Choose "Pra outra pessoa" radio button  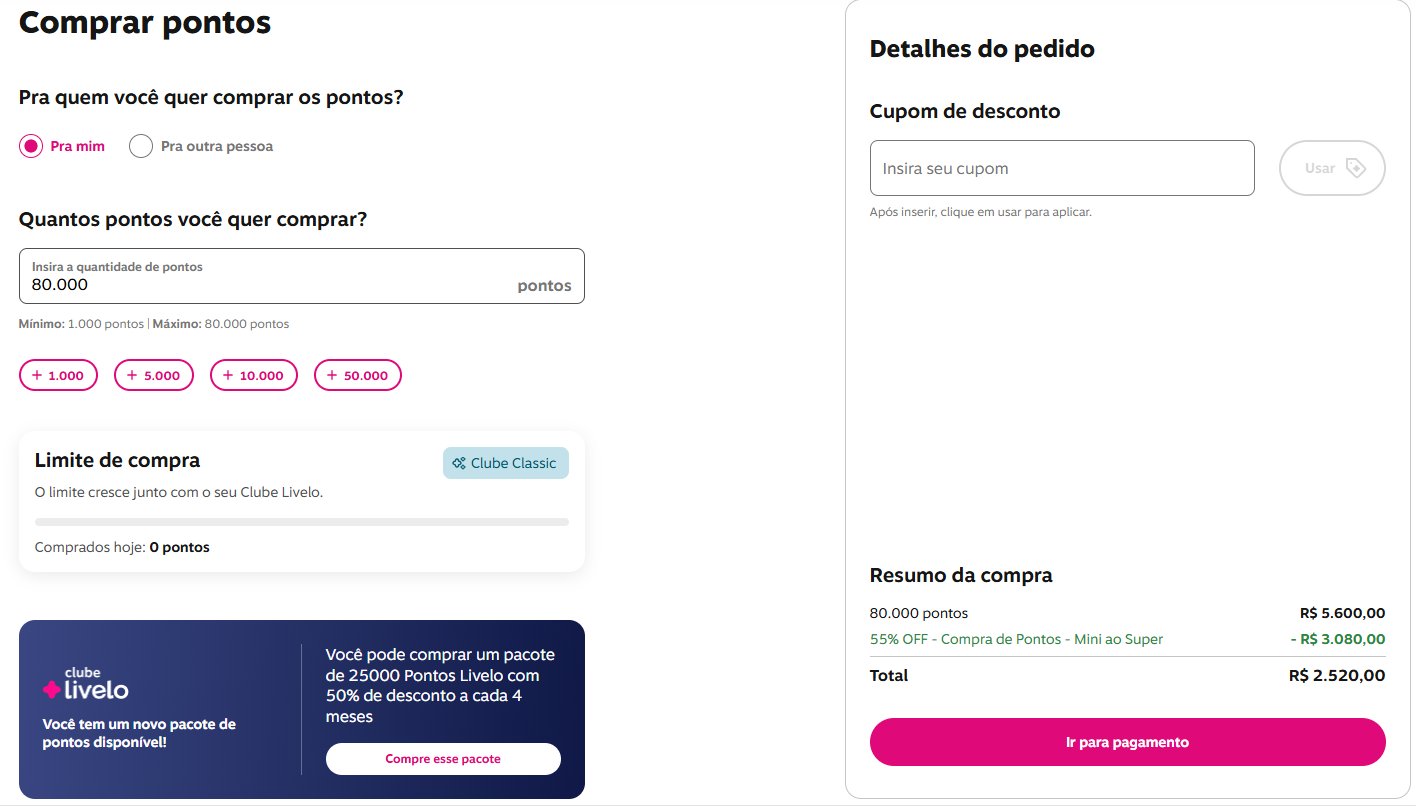[141, 146]
